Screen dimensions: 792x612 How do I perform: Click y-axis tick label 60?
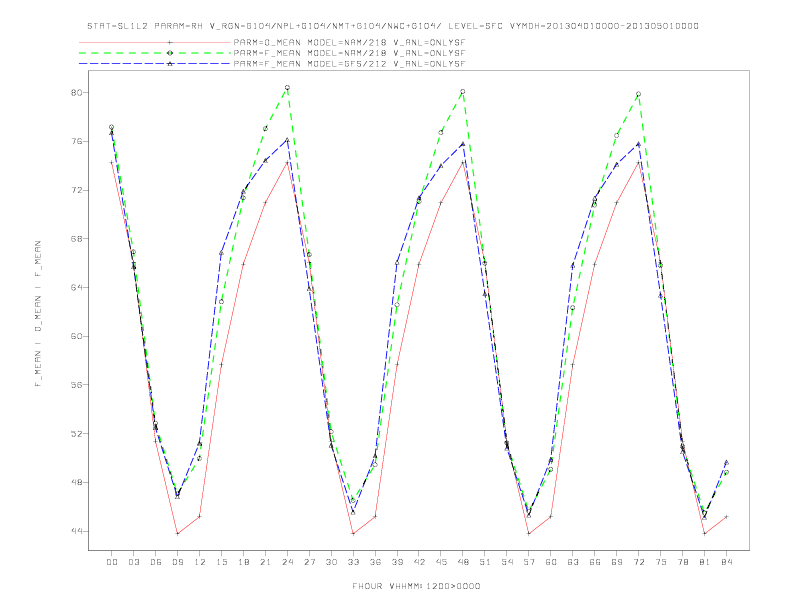tap(76, 336)
